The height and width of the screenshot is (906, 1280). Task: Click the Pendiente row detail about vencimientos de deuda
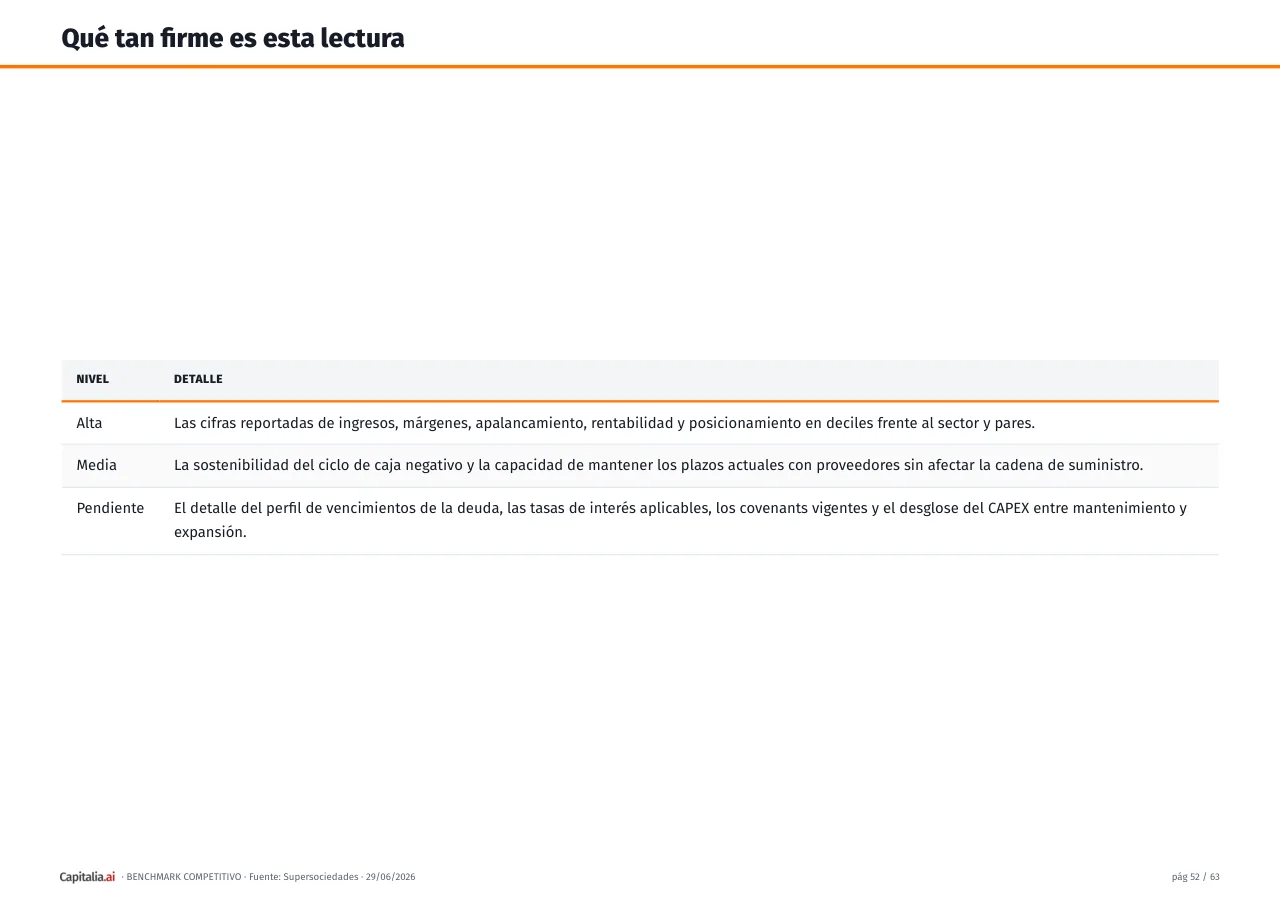[x=680, y=520]
